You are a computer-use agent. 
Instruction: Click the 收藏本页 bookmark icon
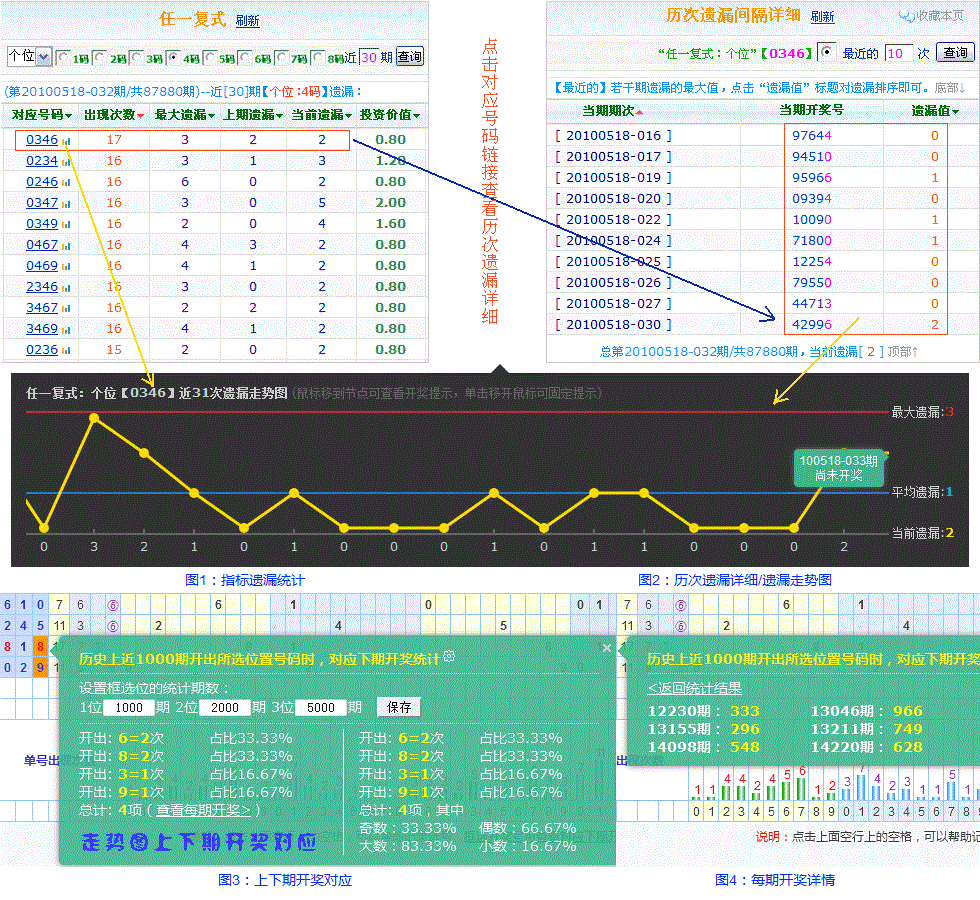pos(906,16)
